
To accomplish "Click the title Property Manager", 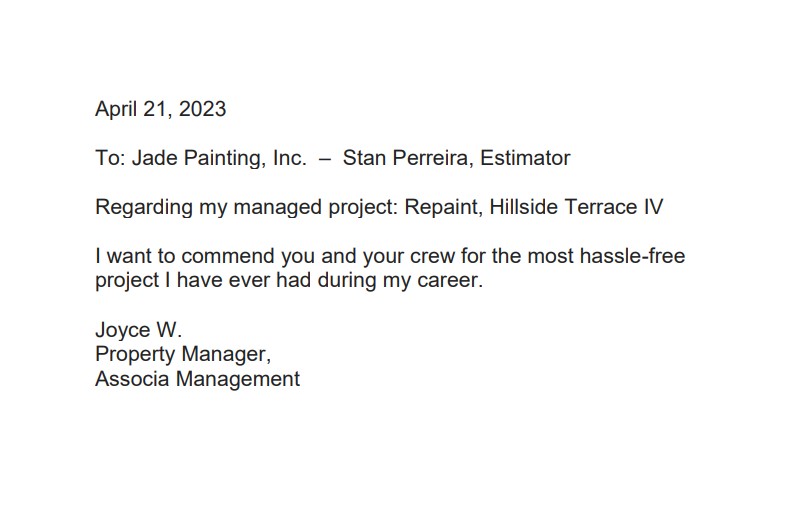I will click(183, 354).
